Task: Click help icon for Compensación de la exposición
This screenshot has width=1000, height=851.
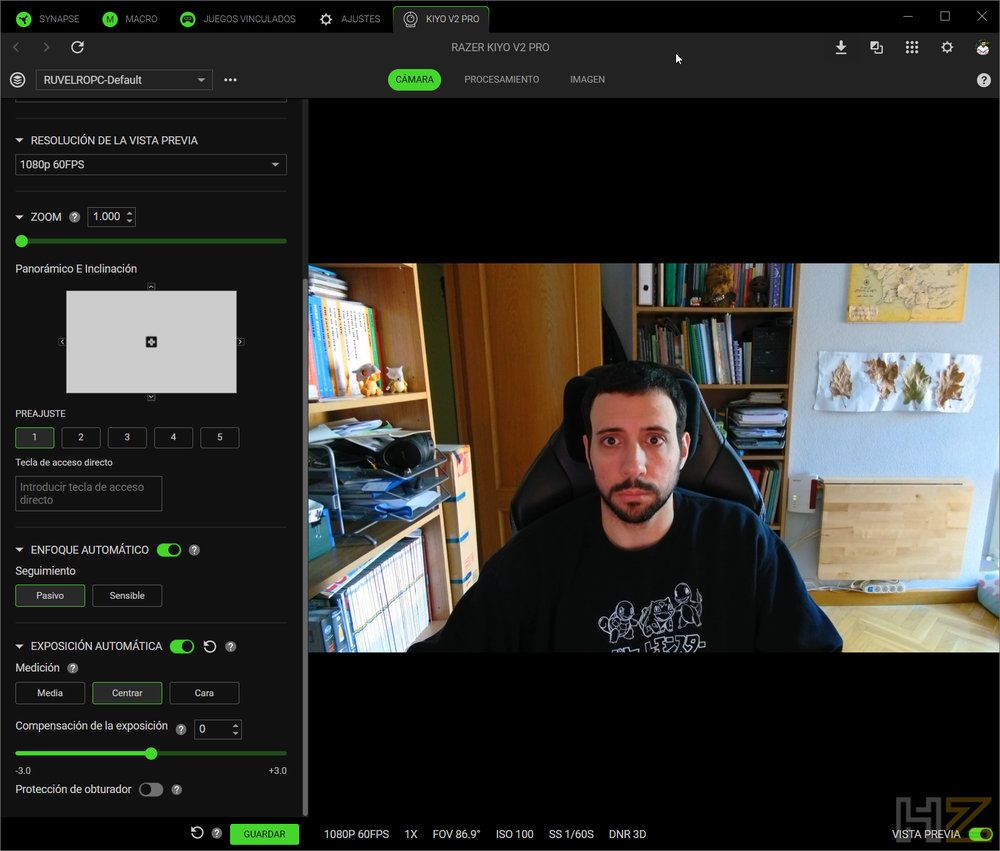Action: point(181,729)
